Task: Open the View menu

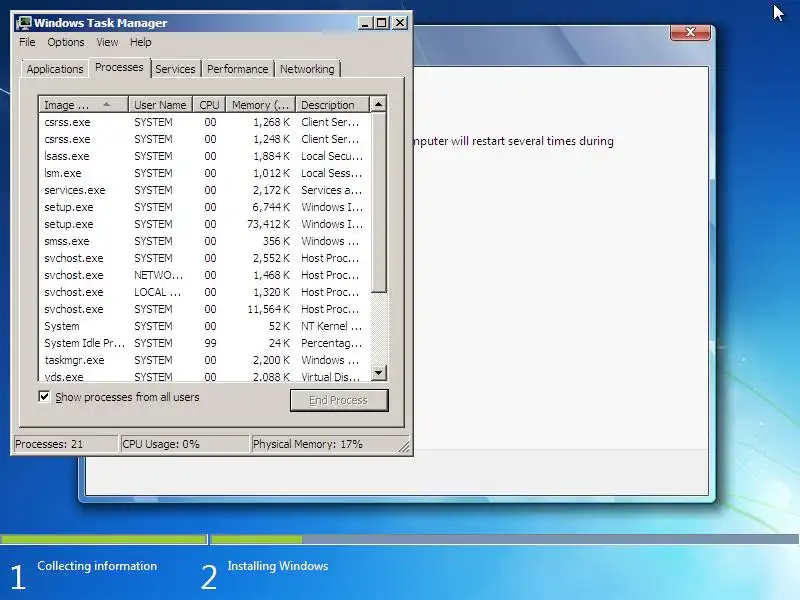Action: coord(107,42)
